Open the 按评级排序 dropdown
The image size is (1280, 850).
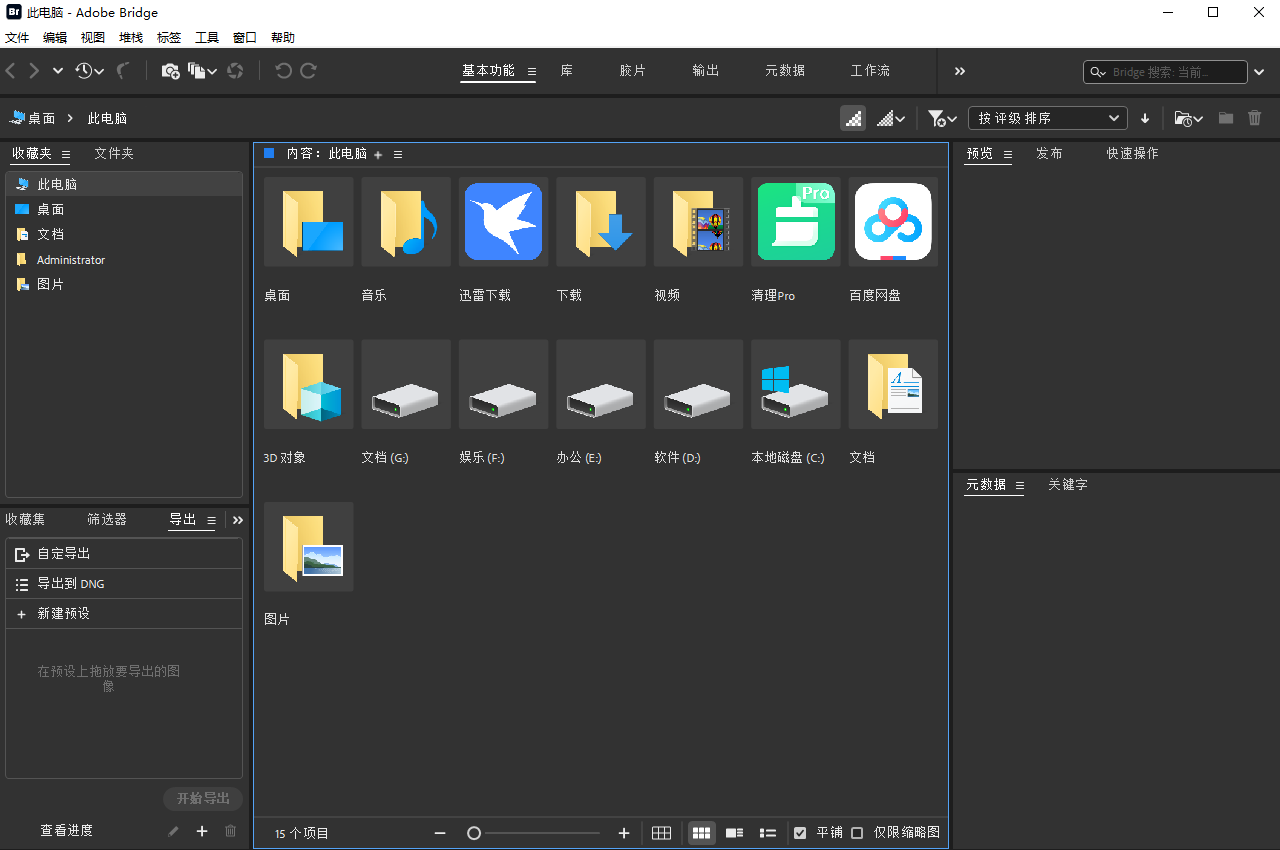(x=1047, y=118)
